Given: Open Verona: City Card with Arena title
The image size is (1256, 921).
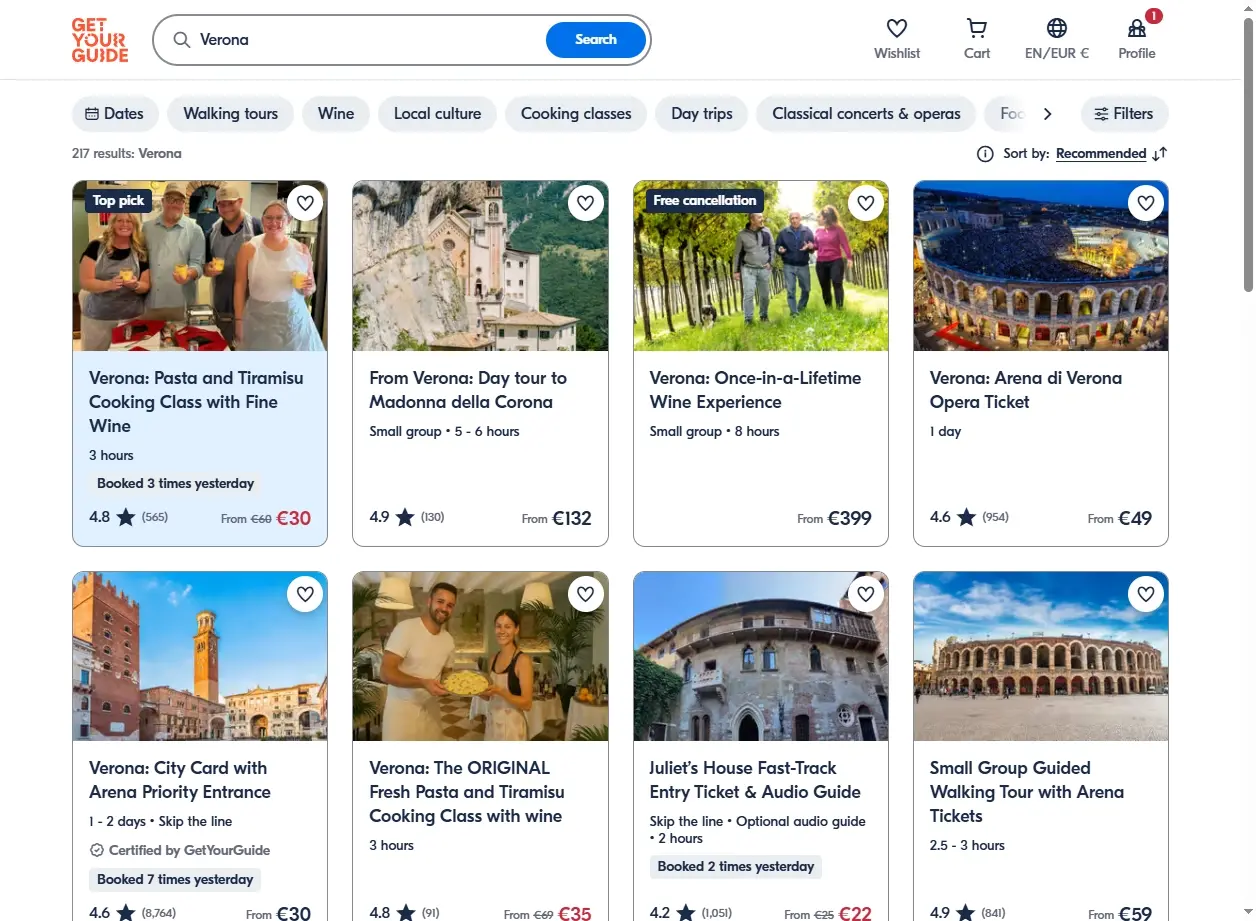Looking at the screenshot, I should pos(180,780).
